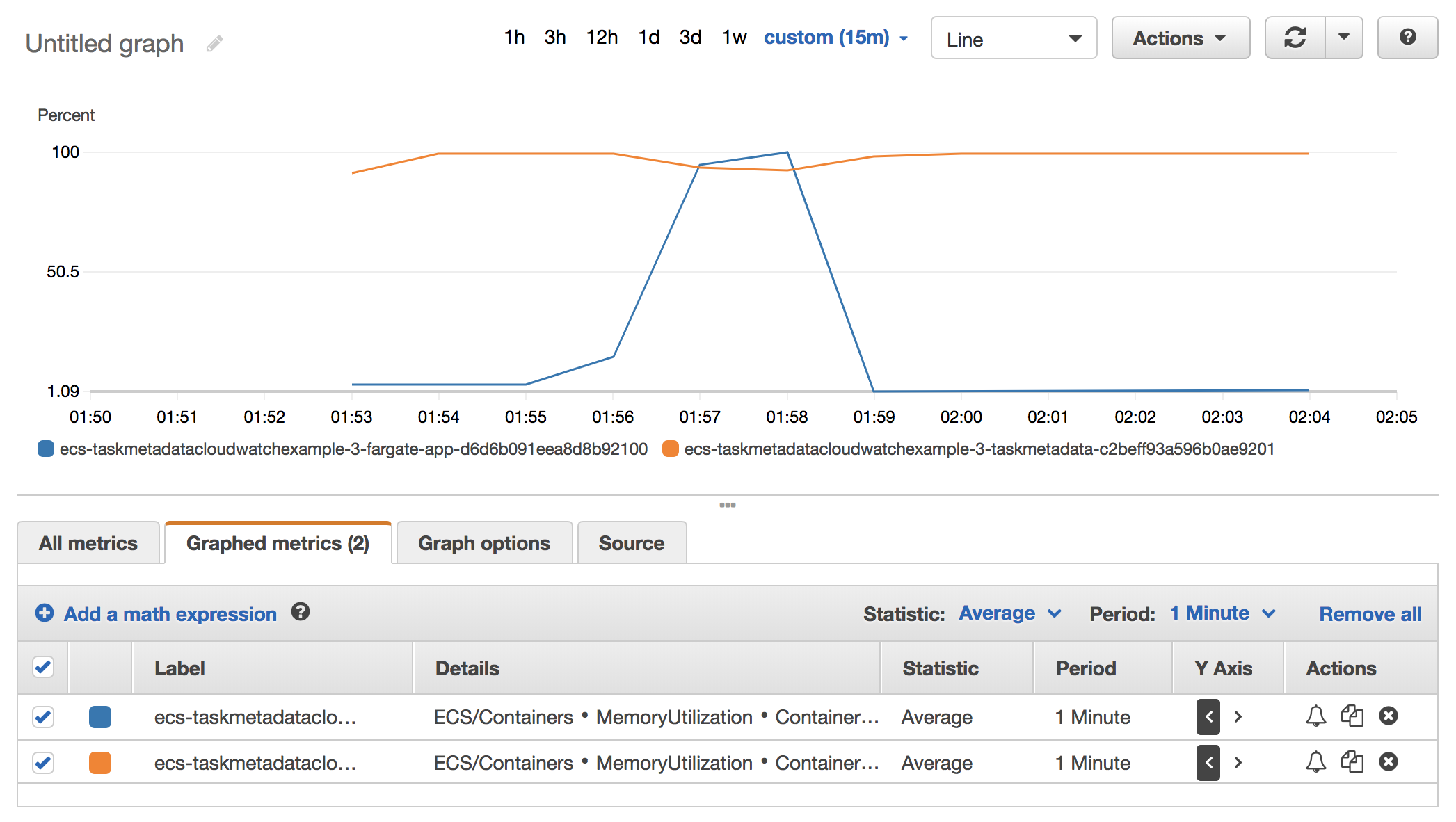This screenshot has width=1456, height=822.
Task: Click Add a math expression
Action: (170, 614)
